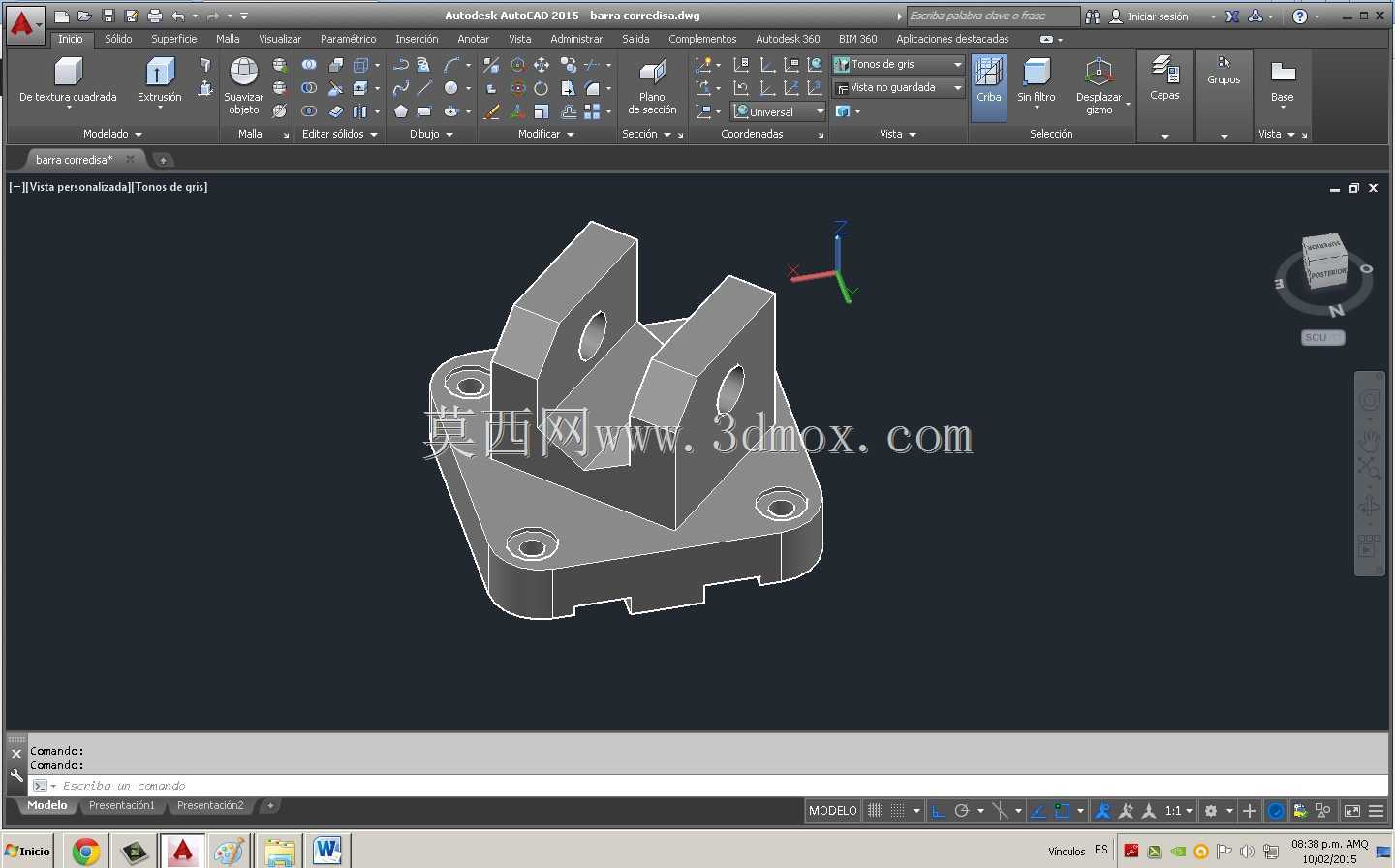Select the Plano de sección tool
1395x868 pixels.
652,87
